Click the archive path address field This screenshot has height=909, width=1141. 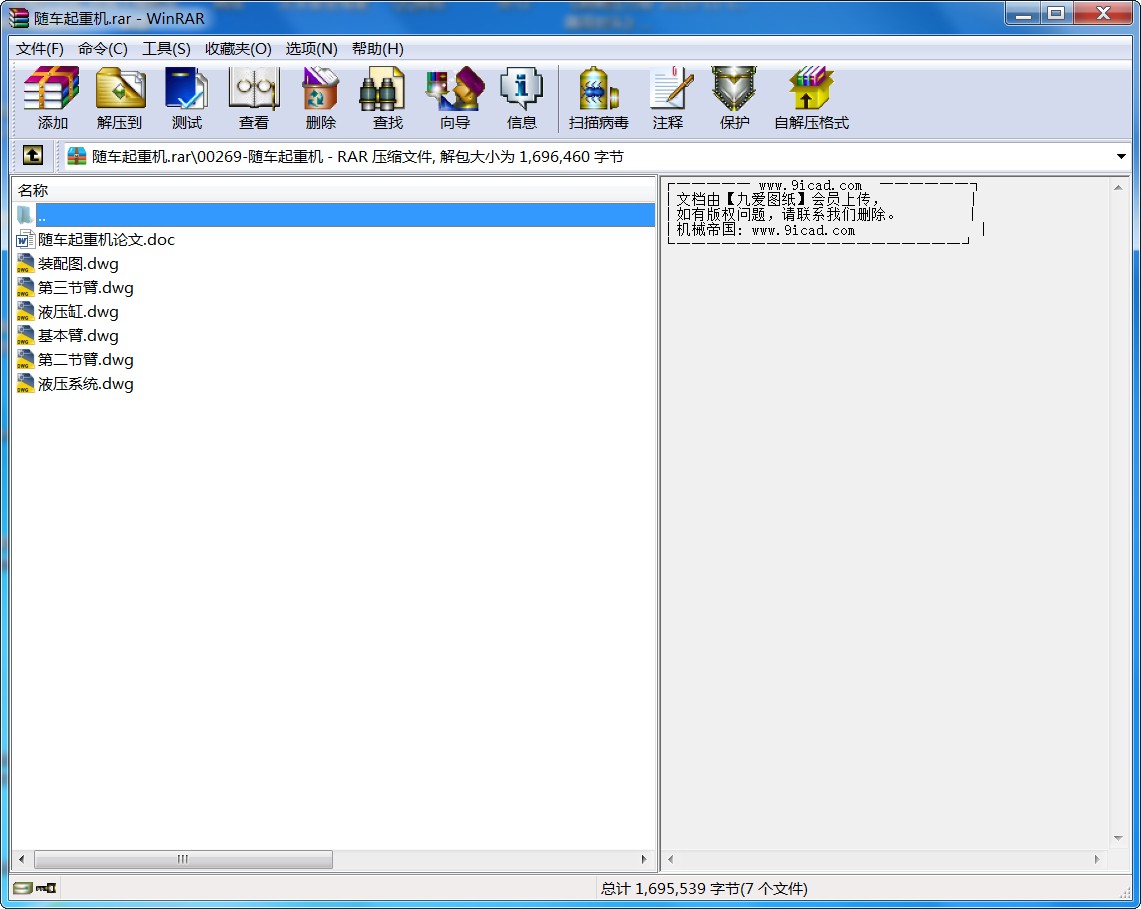pos(595,156)
